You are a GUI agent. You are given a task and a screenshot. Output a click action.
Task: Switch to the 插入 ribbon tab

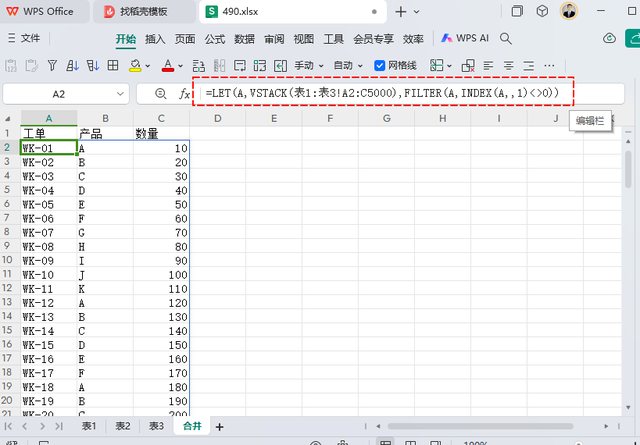tap(155, 39)
